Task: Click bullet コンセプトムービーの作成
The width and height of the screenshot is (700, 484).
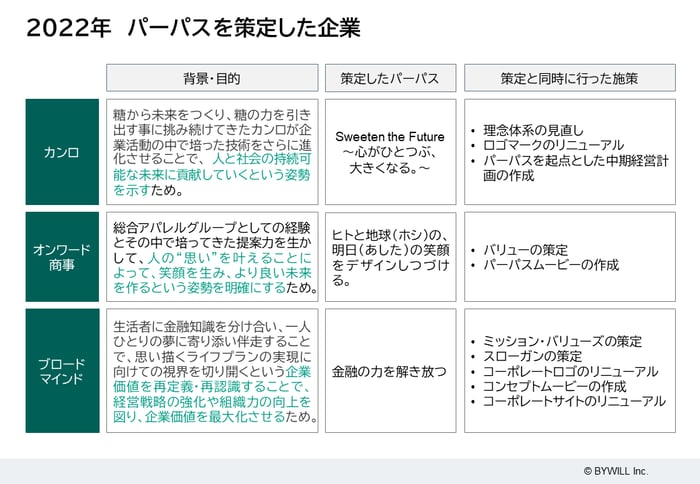Action: coord(554,386)
